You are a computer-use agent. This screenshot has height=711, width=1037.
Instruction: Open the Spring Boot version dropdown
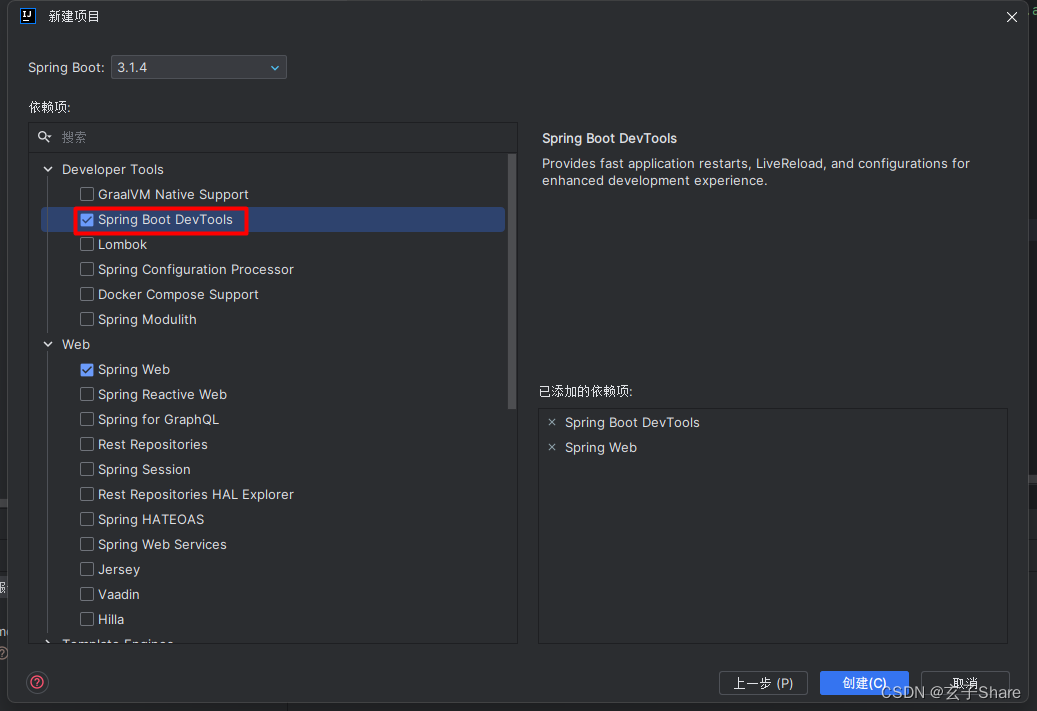198,67
